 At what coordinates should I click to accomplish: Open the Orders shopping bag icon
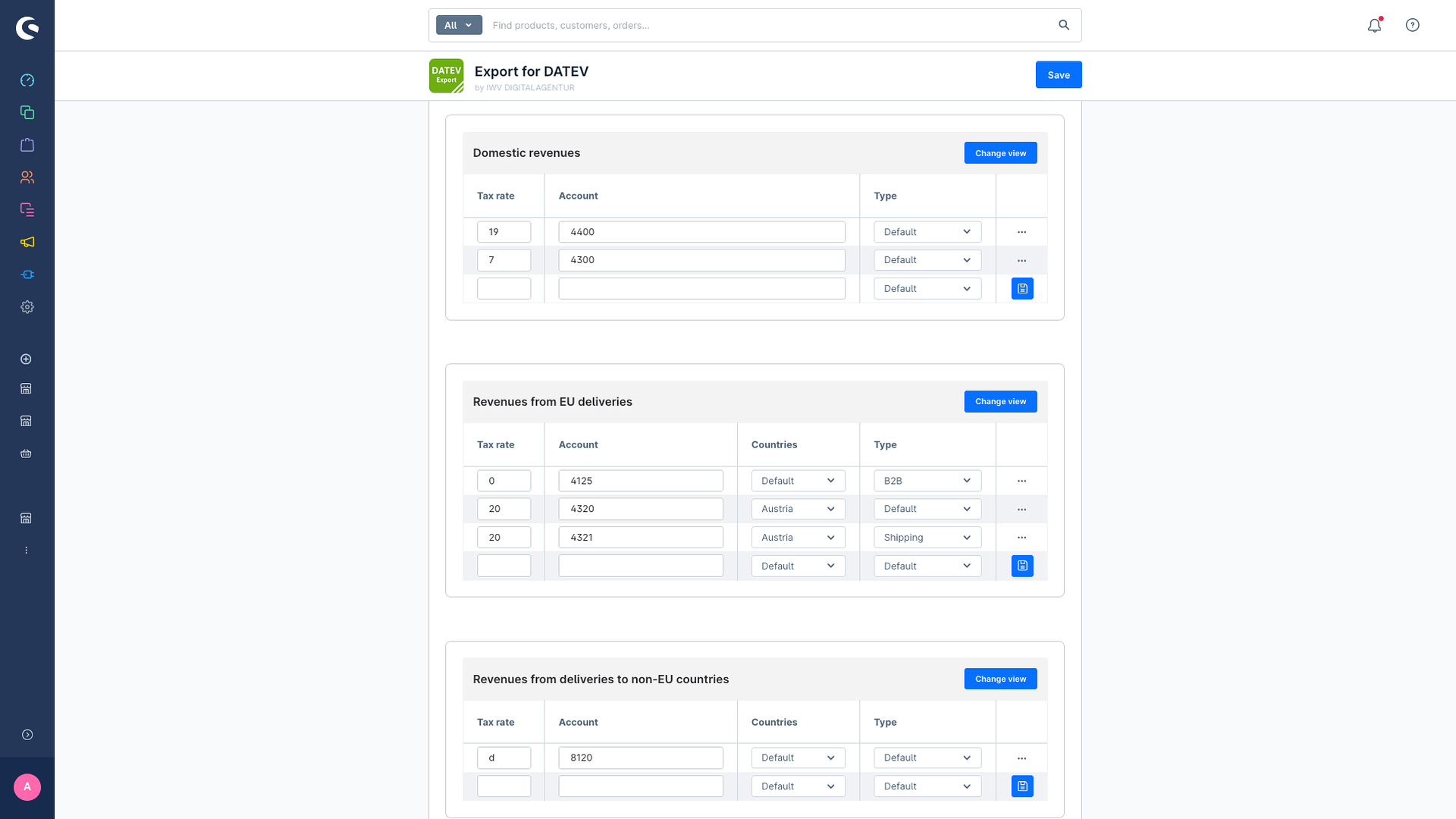(x=27, y=145)
